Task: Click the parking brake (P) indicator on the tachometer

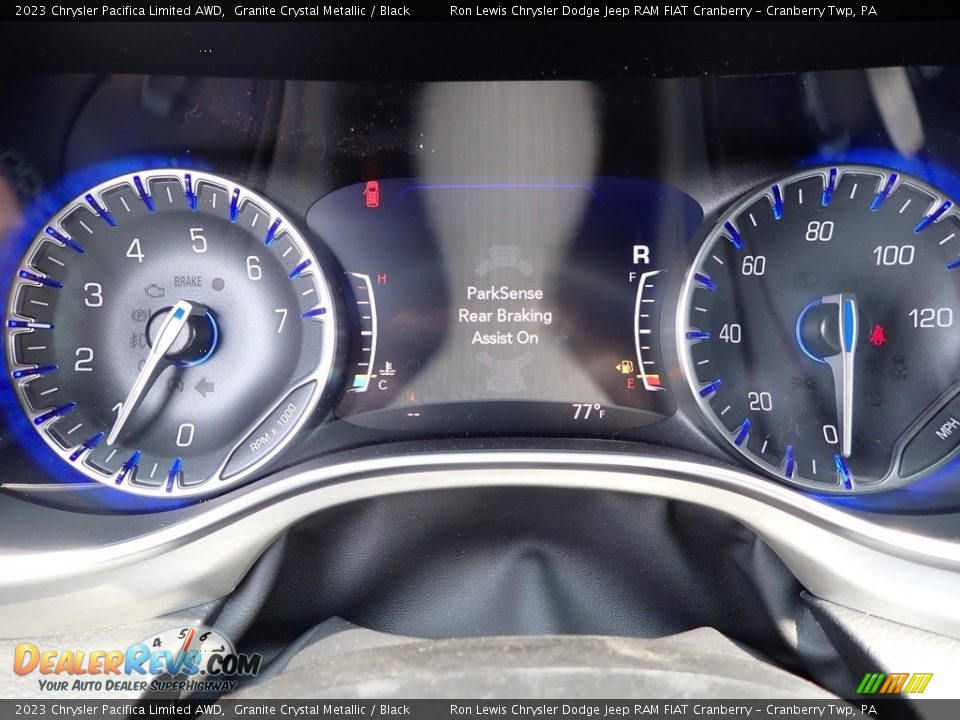Action: (x=140, y=317)
